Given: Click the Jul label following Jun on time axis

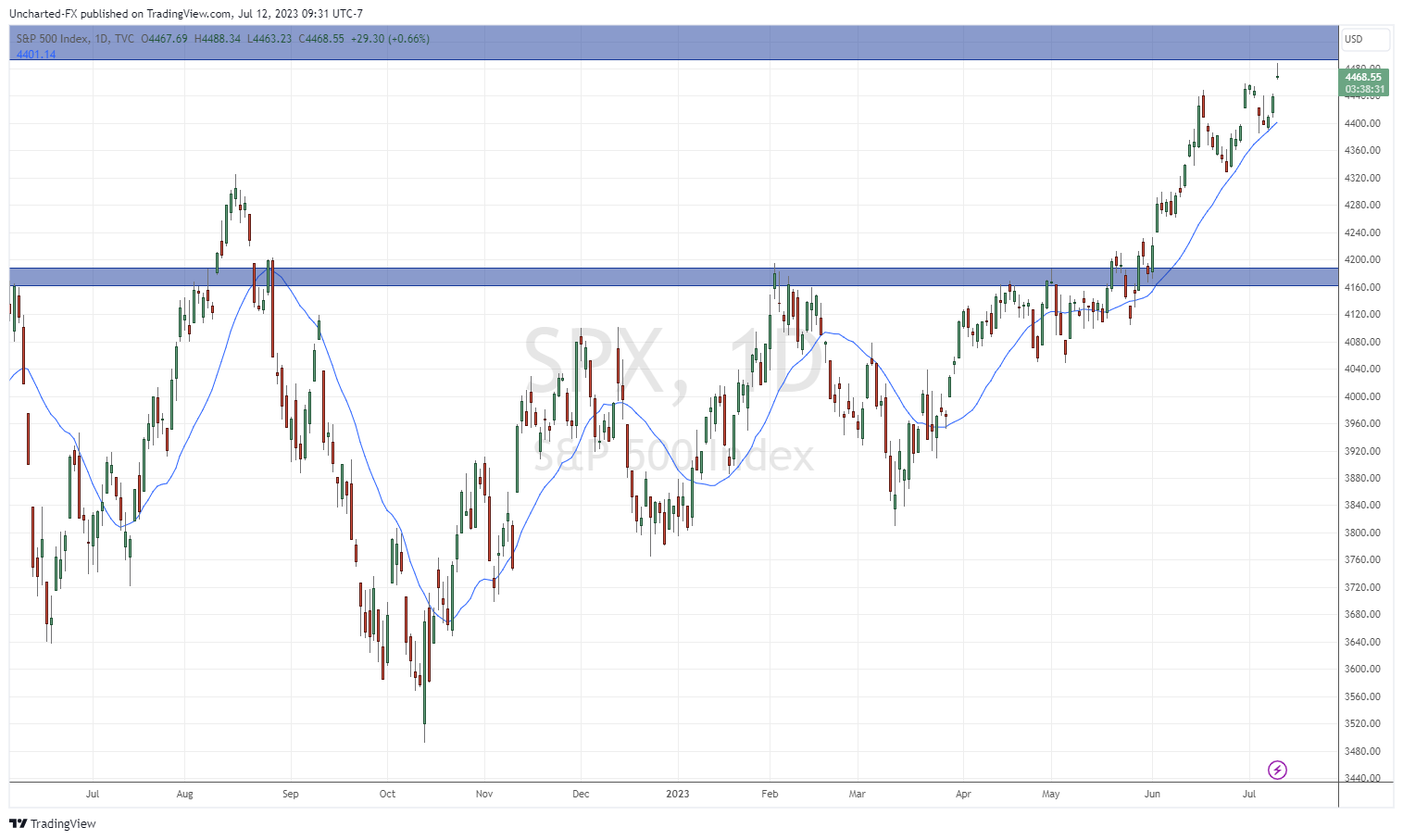Looking at the screenshot, I should pyautogui.click(x=1249, y=794).
